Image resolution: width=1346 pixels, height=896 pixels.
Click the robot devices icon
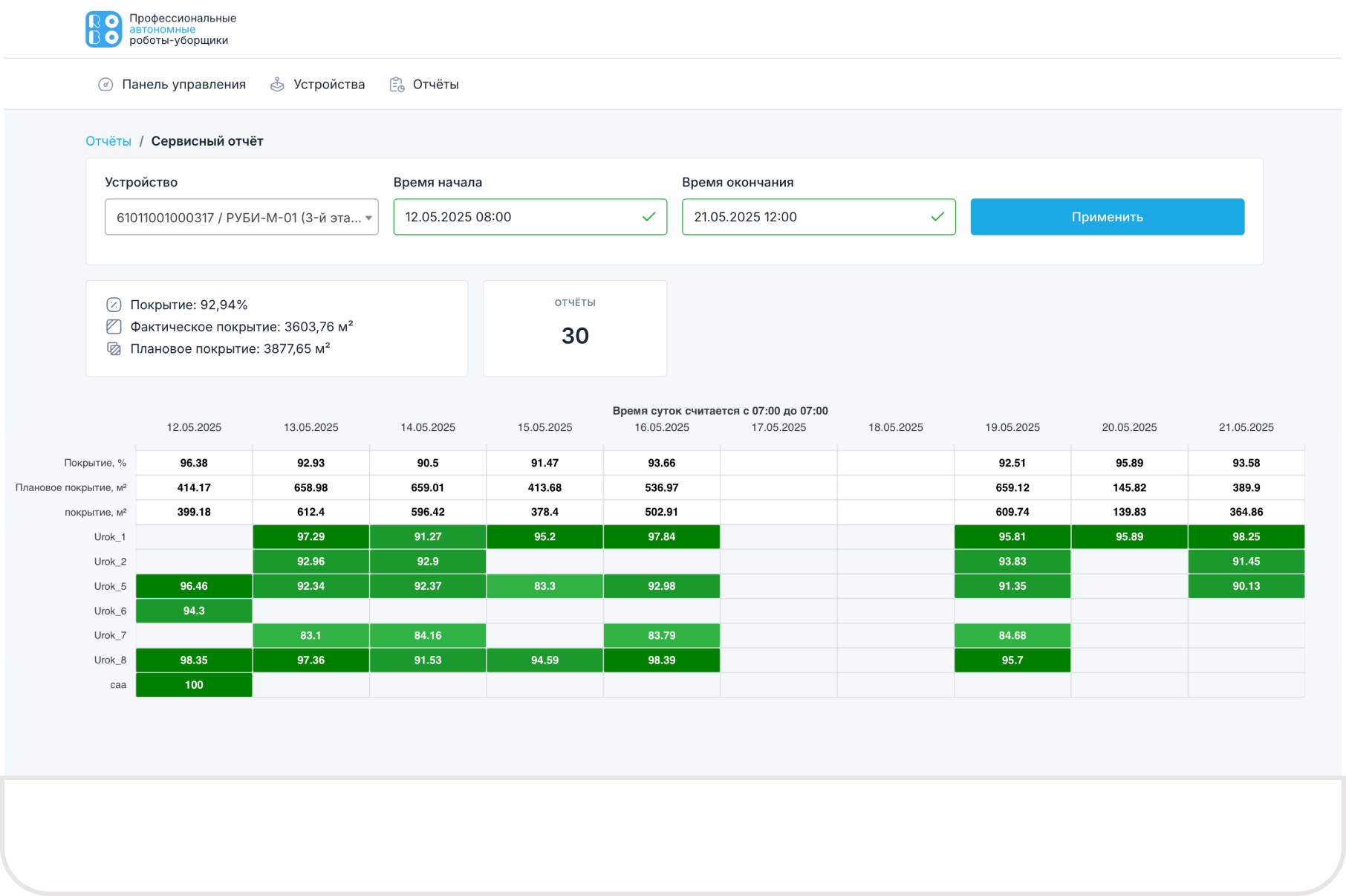click(x=277, y=85)
